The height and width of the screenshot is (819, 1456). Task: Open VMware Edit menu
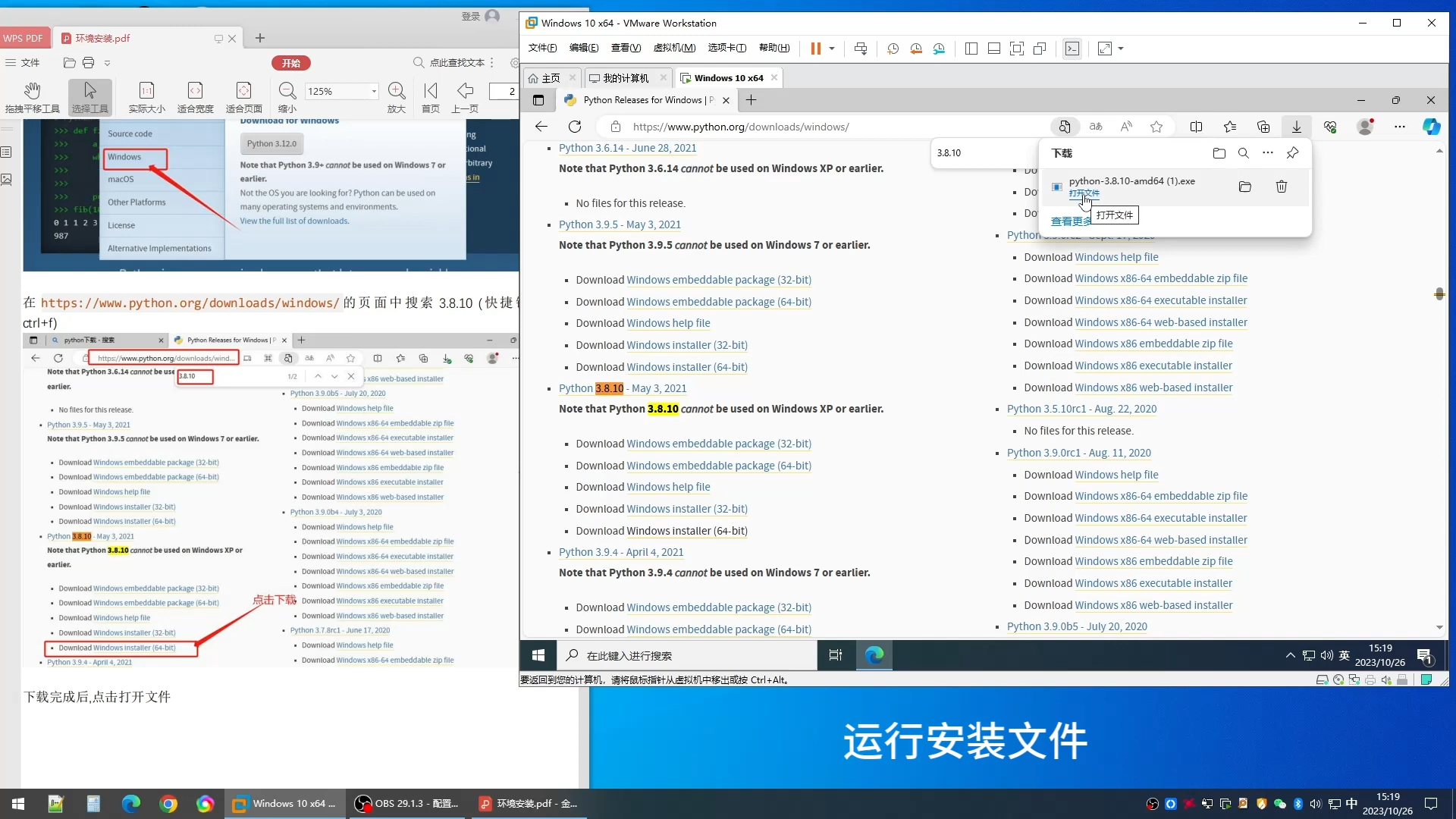582,48
